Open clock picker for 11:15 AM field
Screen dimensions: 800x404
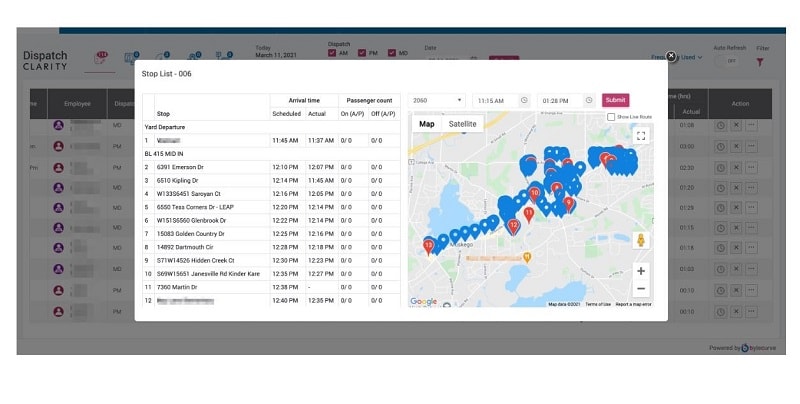tap(524, 100)
